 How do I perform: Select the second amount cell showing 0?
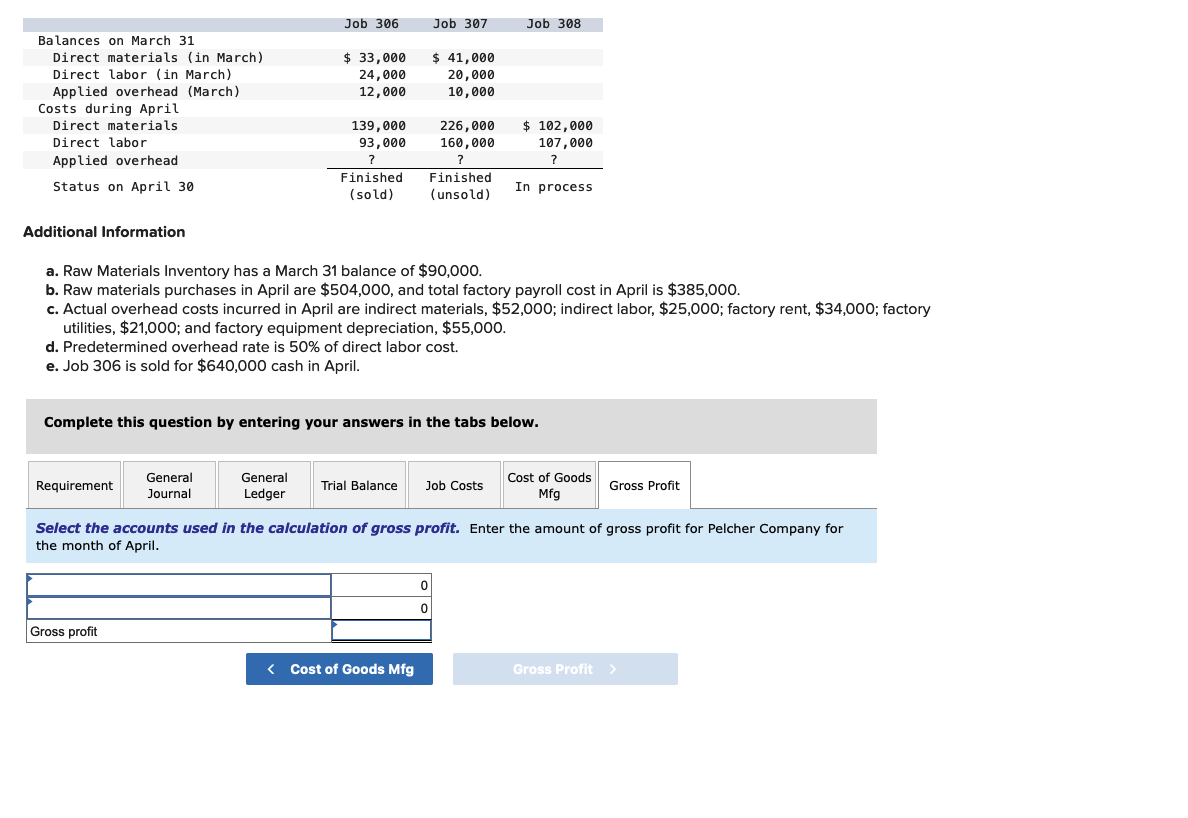381,607
